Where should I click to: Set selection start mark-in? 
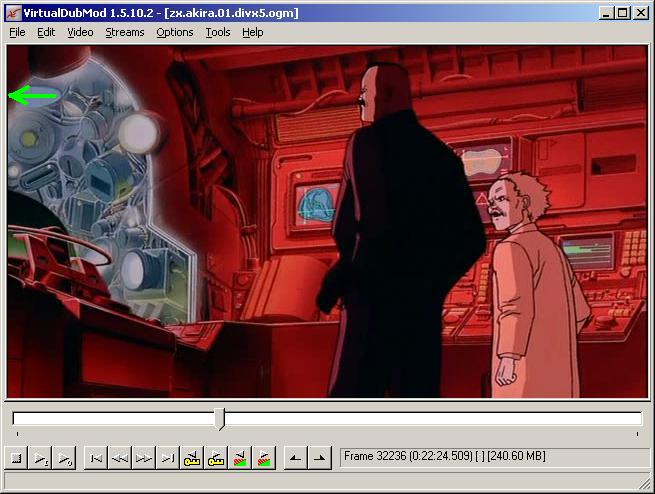[295, 458]
